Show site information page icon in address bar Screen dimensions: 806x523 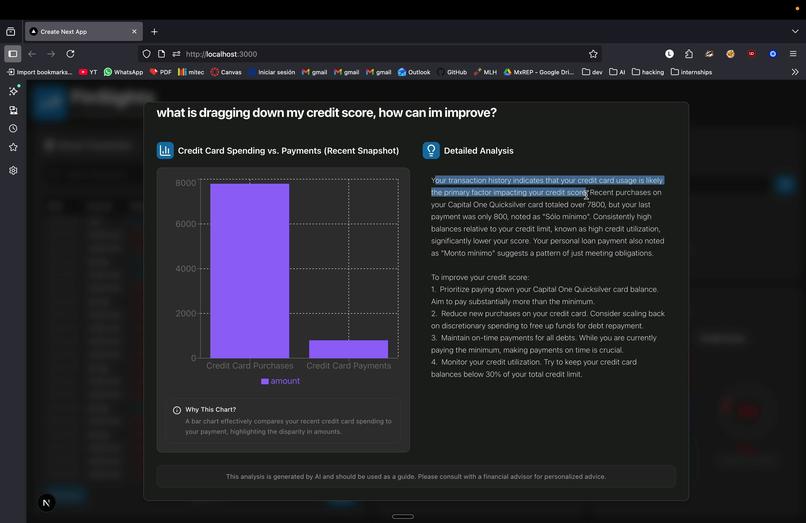[161, 54]
